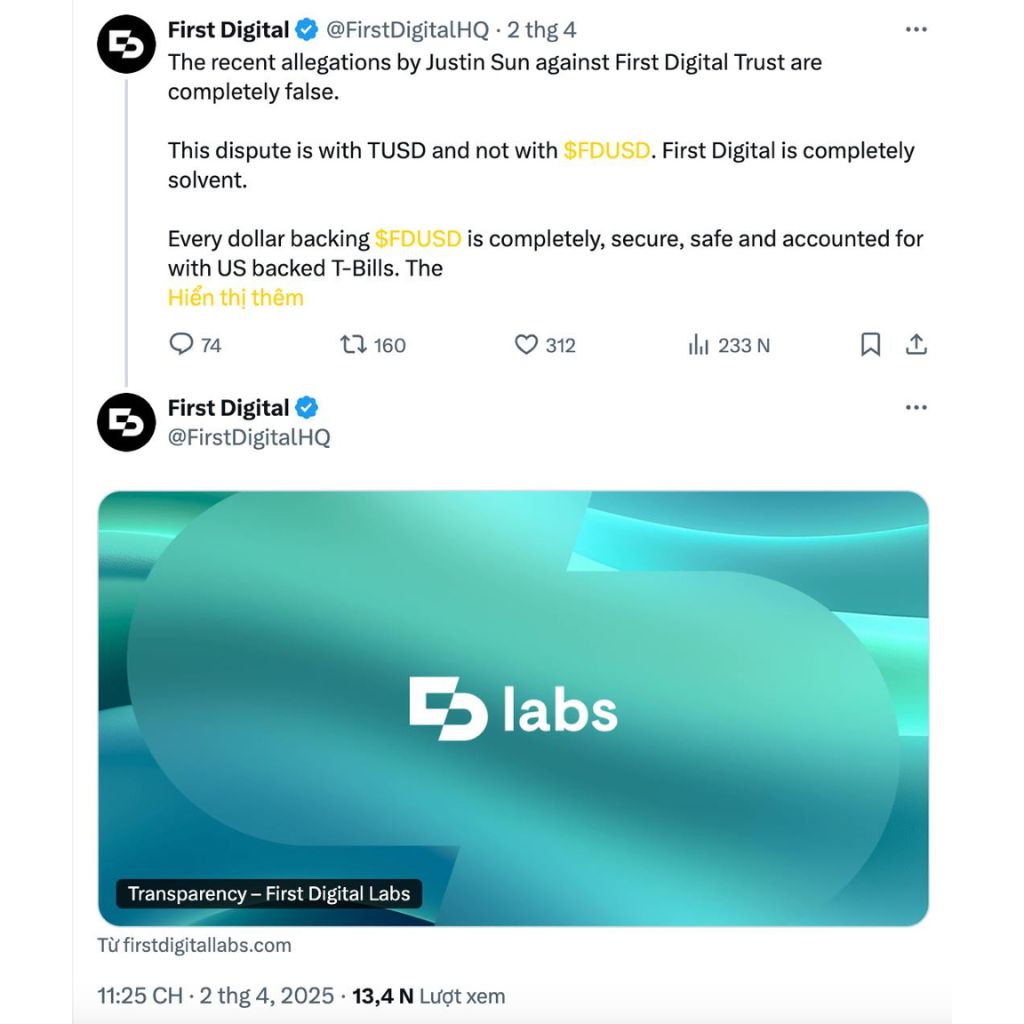The image size is (1024, 1024).
Task: Click the reply comment icon
Action: [x=181, y=345]
